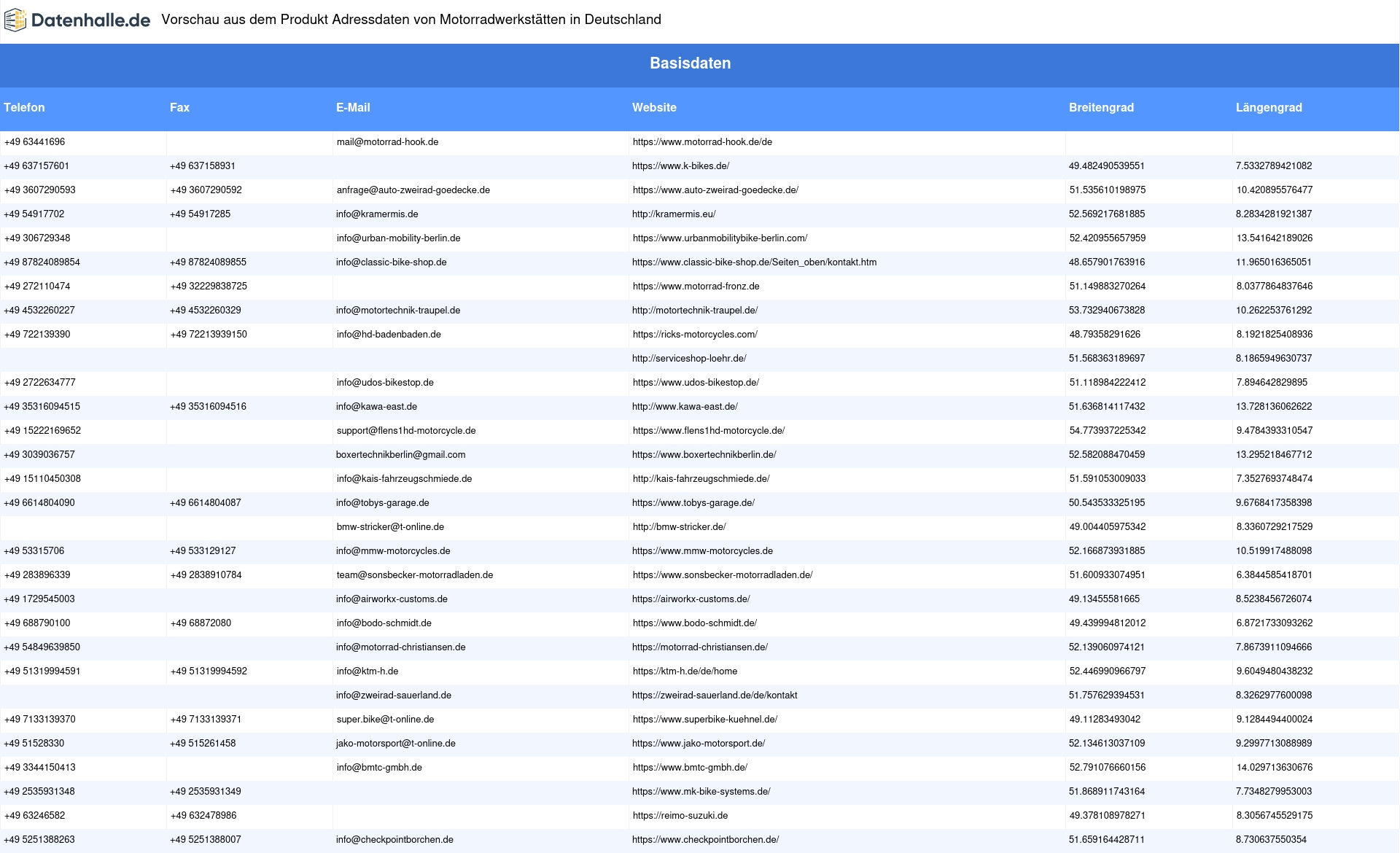Image resolution: width=1400 pixels, height=853 pixels.
Task: Select email info@hd-badenbaden.de
Action: point(389,335)
